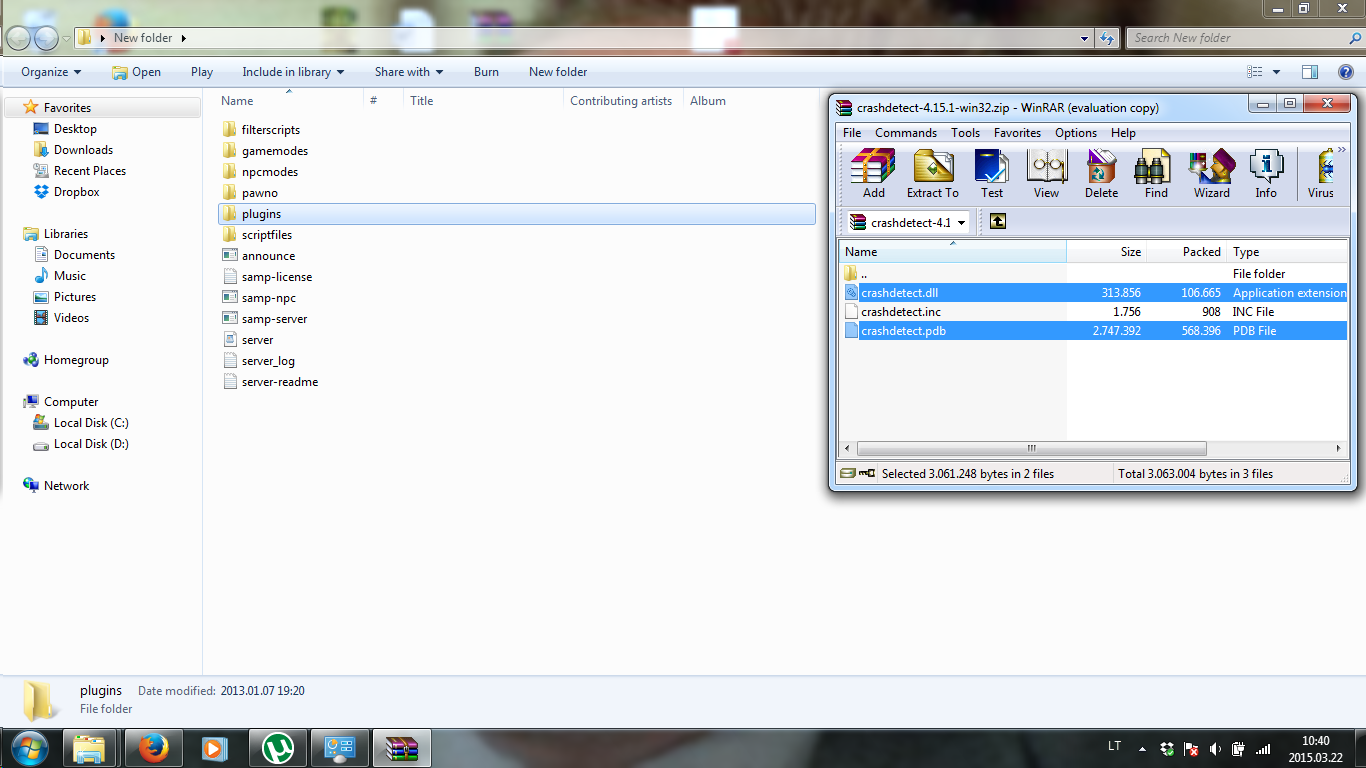1366x768 pixels.
Task: Run the Test archive tool
Action: 991,174
